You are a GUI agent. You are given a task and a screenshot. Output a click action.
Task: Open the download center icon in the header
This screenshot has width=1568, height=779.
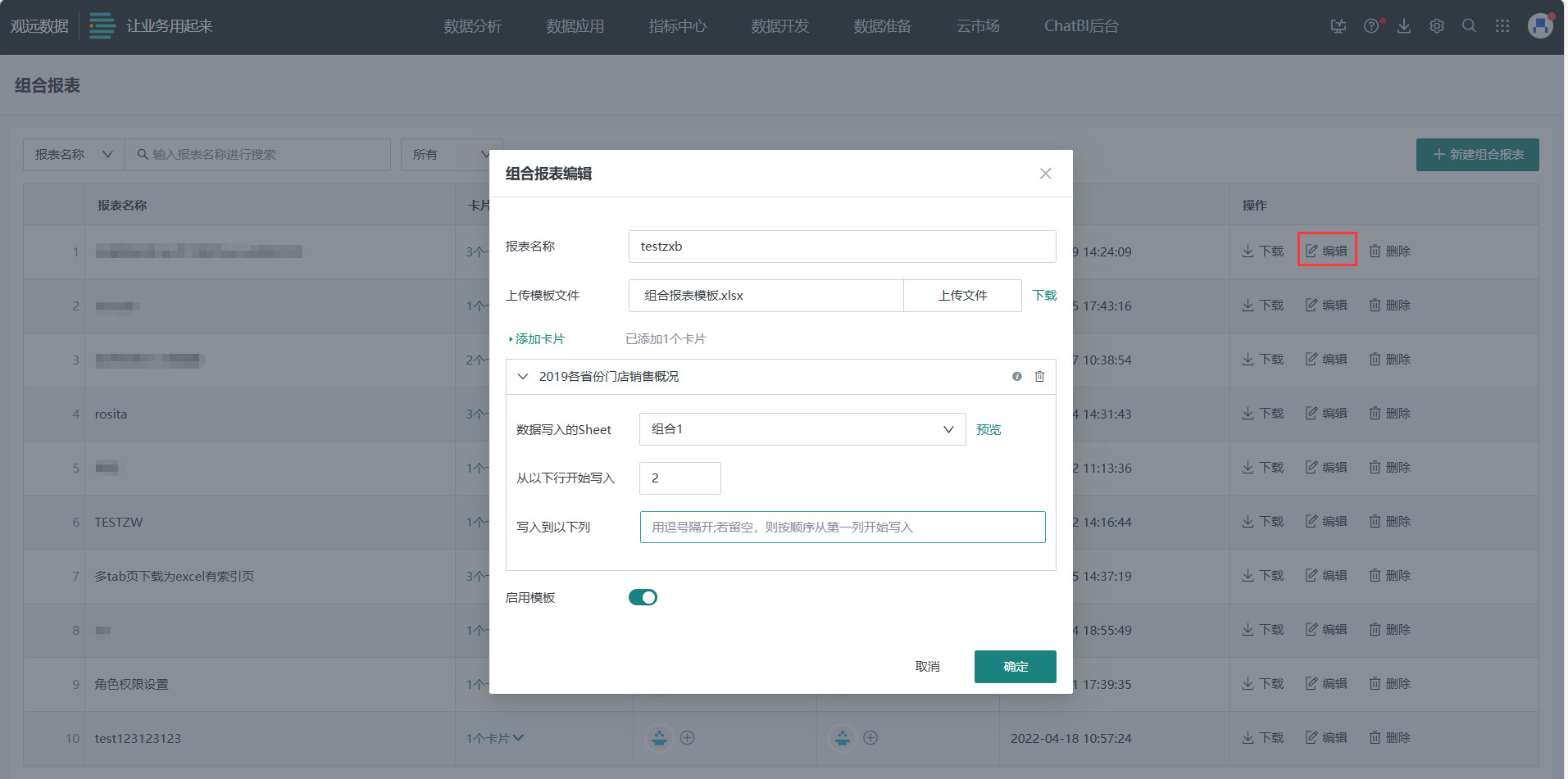tap(1404, 25)
